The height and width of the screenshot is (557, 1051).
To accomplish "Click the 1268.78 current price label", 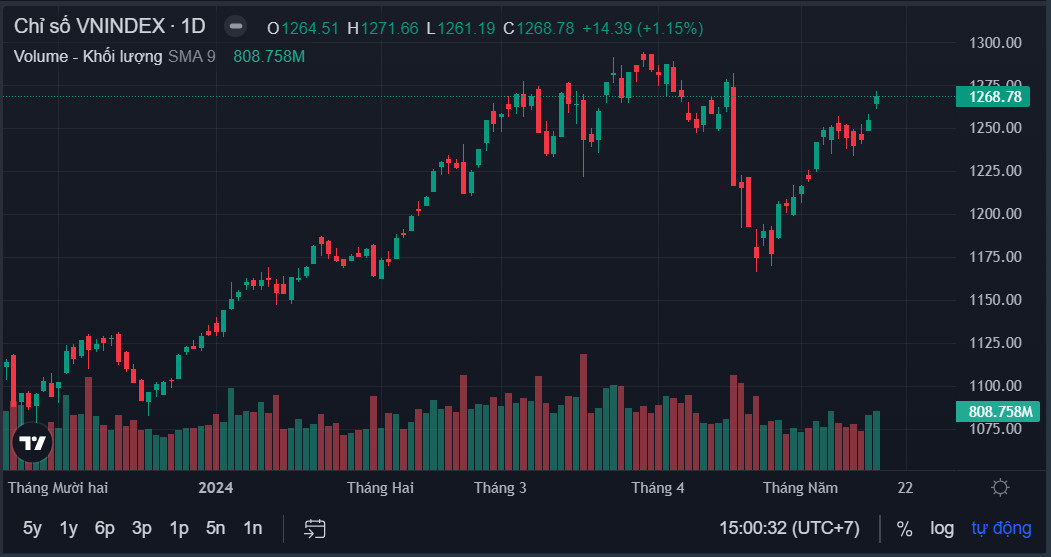I will [997, 97].
